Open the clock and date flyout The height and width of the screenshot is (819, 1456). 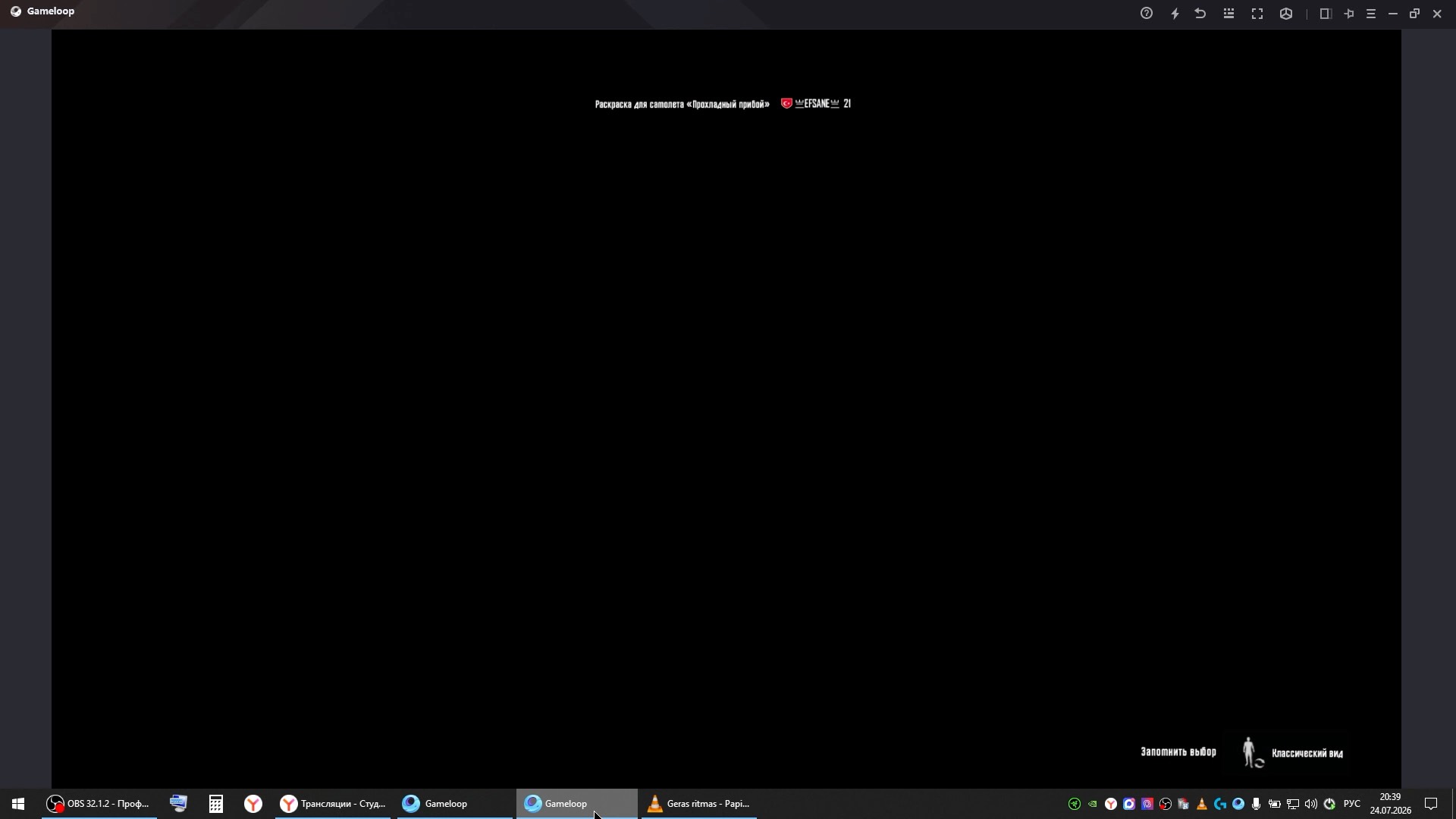click(1391, 804)
